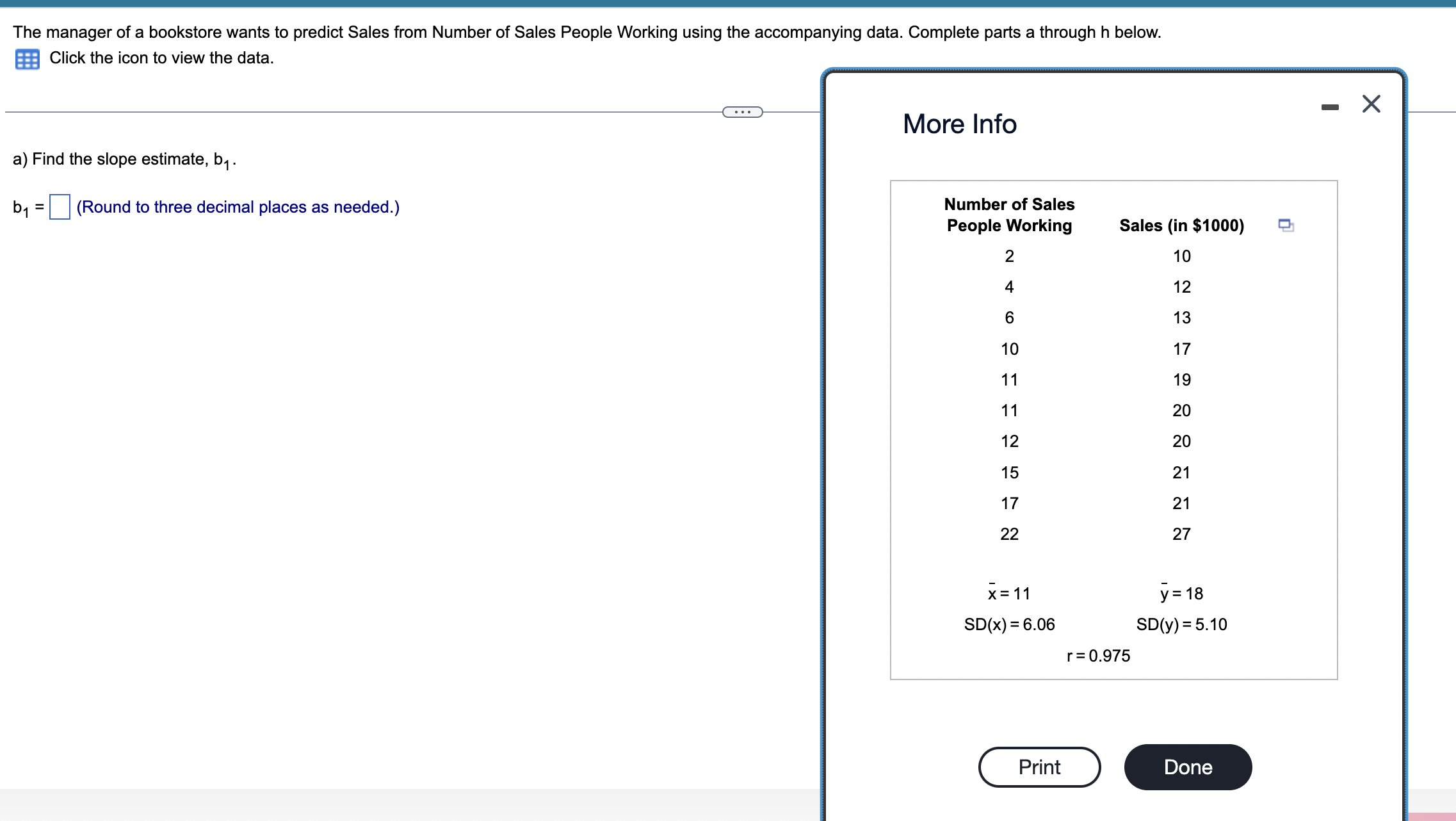Click the x-bar = 11 mean value
This screenshot has width=1456, height=821.
(1009, 594)
